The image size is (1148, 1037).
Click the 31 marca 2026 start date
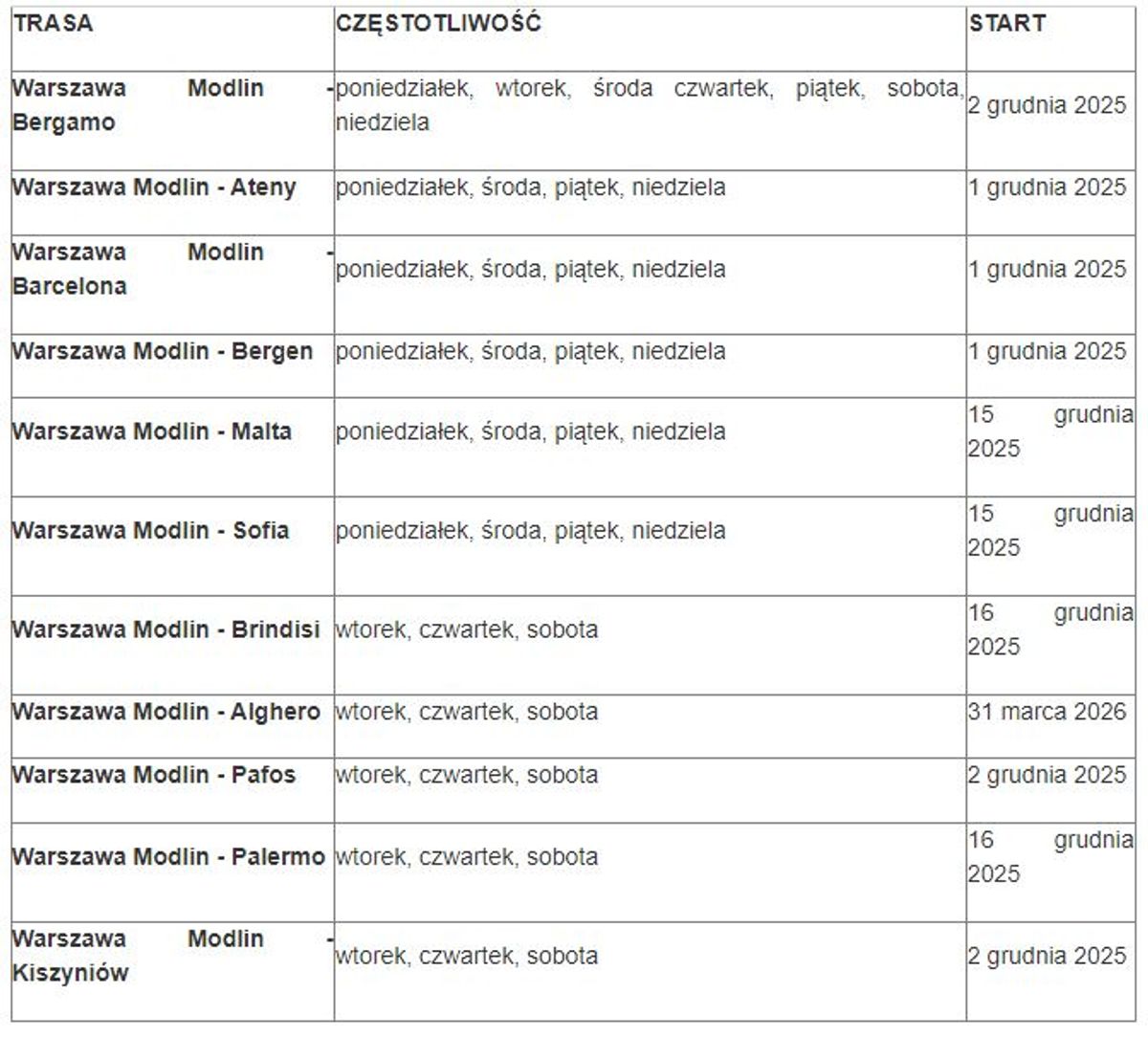(1047, 713)
